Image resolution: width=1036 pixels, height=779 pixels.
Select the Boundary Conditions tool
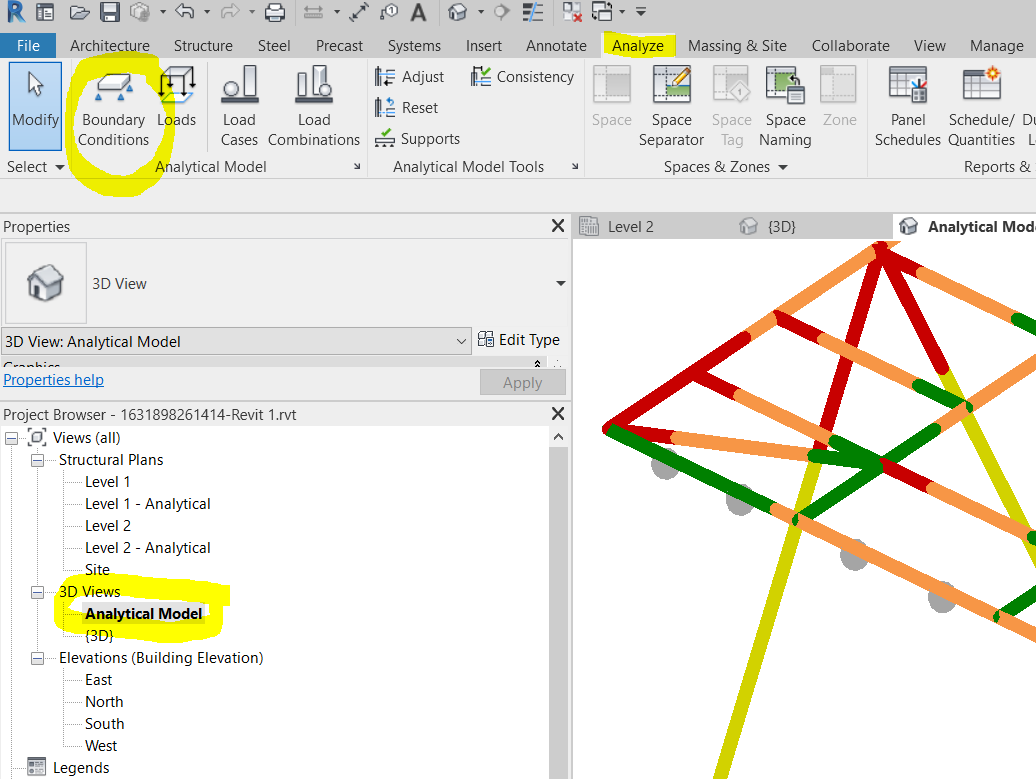pos(113,107)
